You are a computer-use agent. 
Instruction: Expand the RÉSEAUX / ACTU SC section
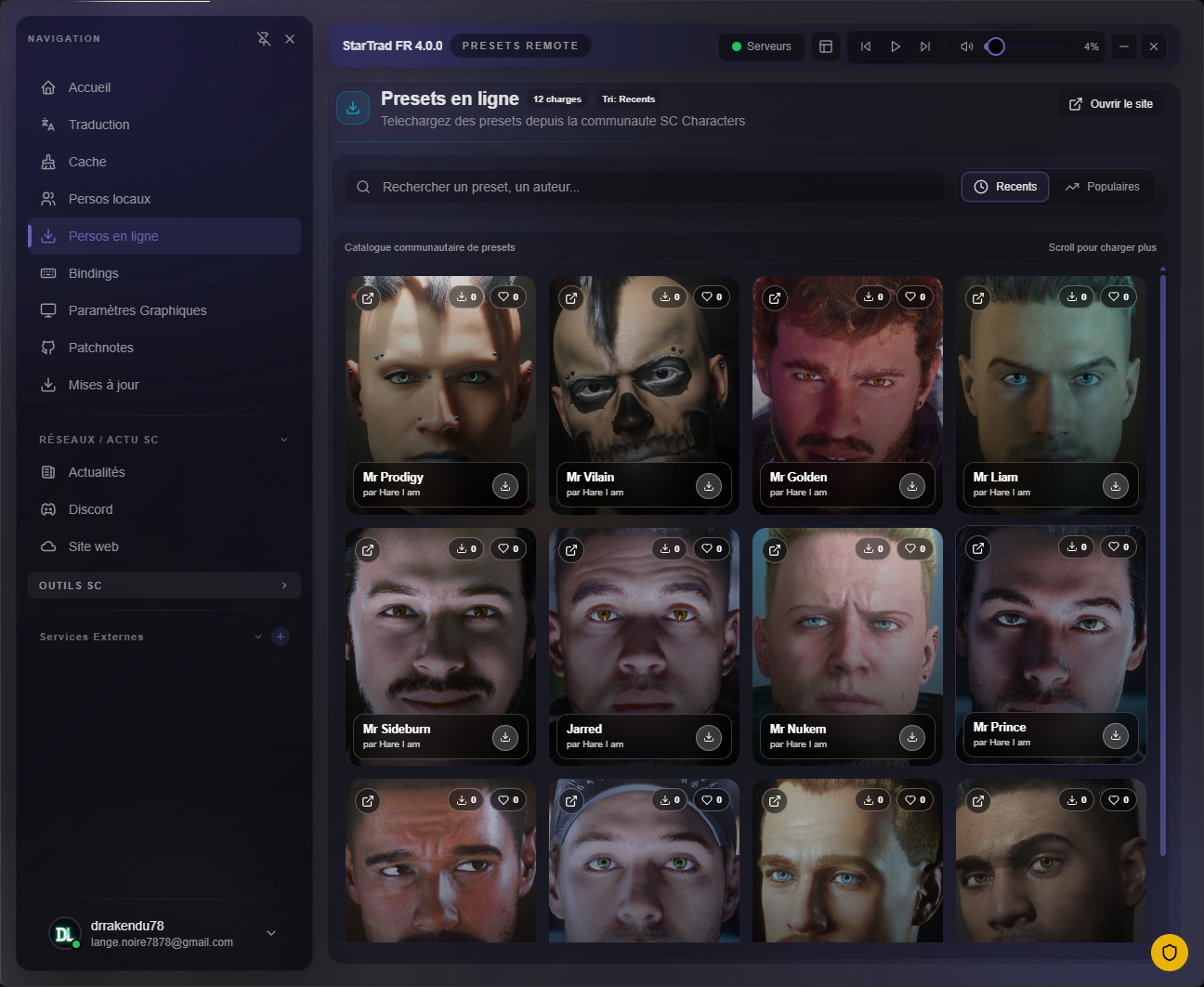283,439
